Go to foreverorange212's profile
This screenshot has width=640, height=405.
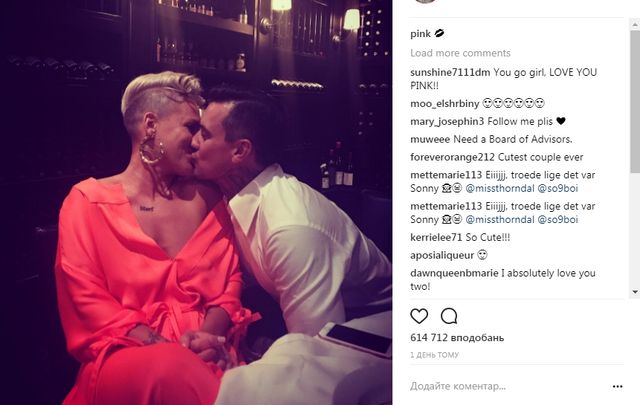pyautogui.click(x=452, y=158)
